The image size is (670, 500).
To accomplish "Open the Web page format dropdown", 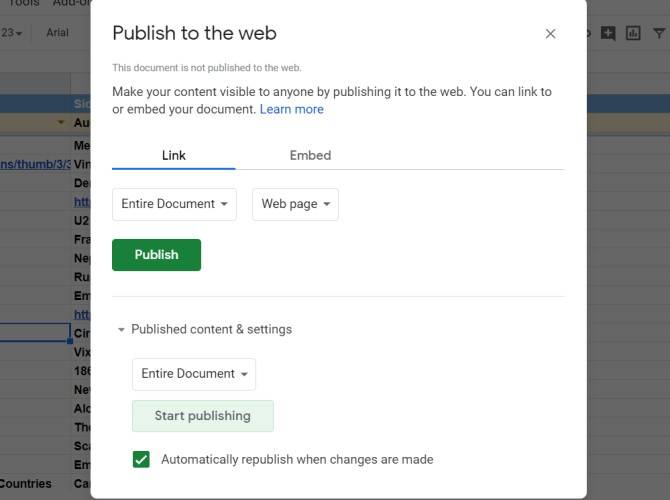I will 295,204.
